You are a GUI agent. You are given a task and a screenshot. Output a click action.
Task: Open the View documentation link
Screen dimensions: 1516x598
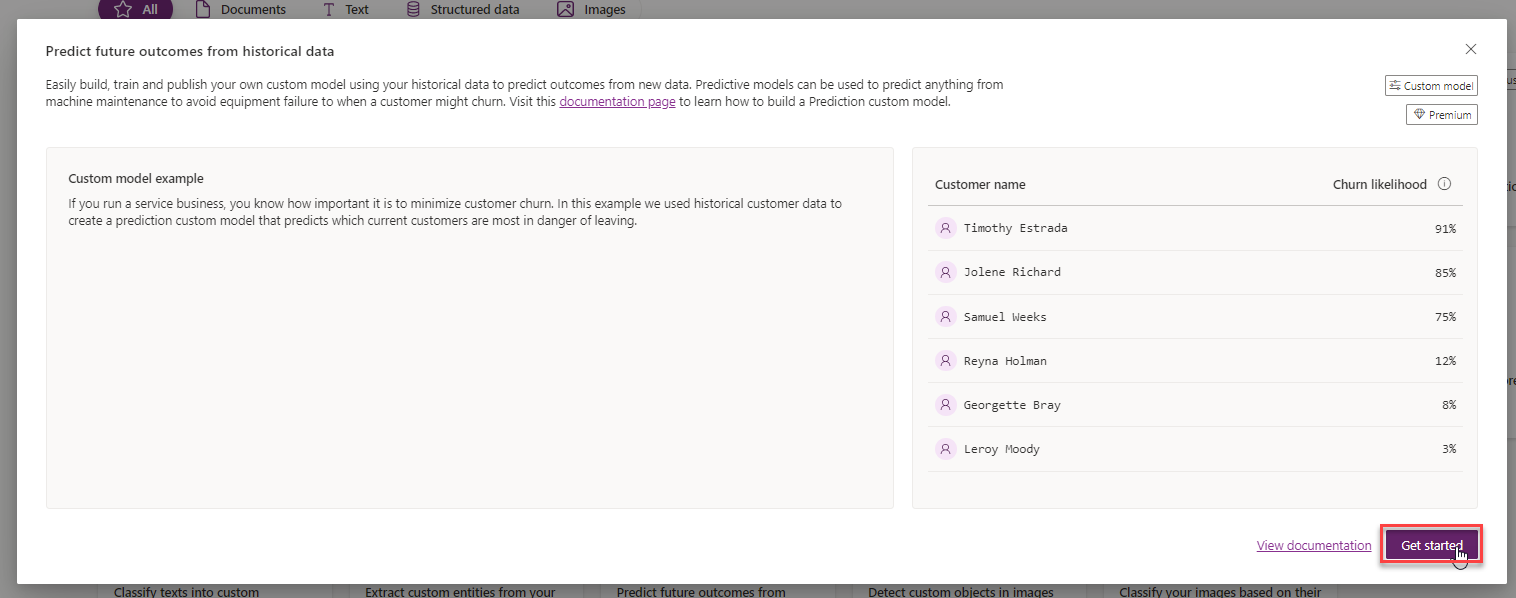click(x=1314, y=545)
